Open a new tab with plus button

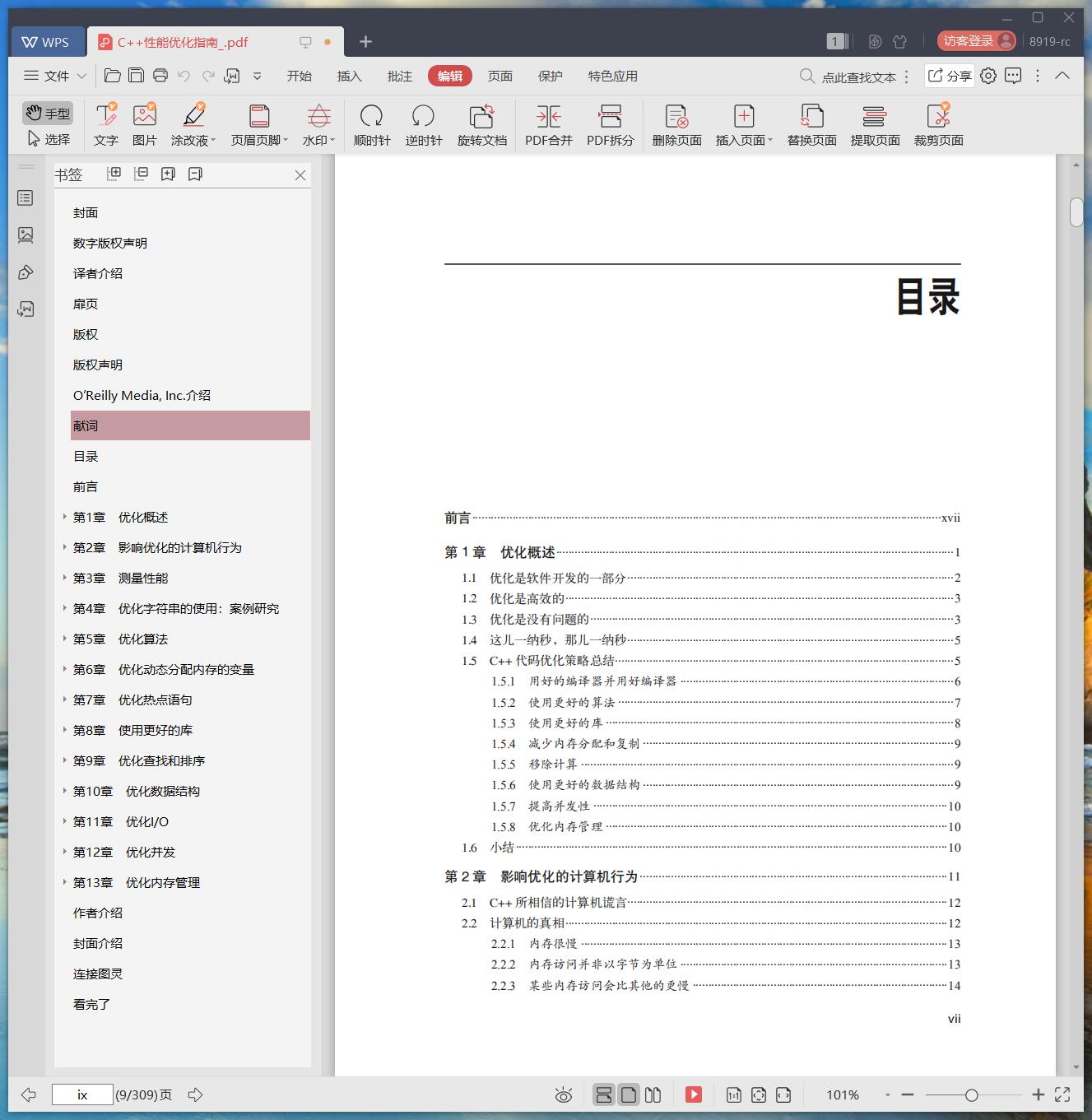click(366, 42)
